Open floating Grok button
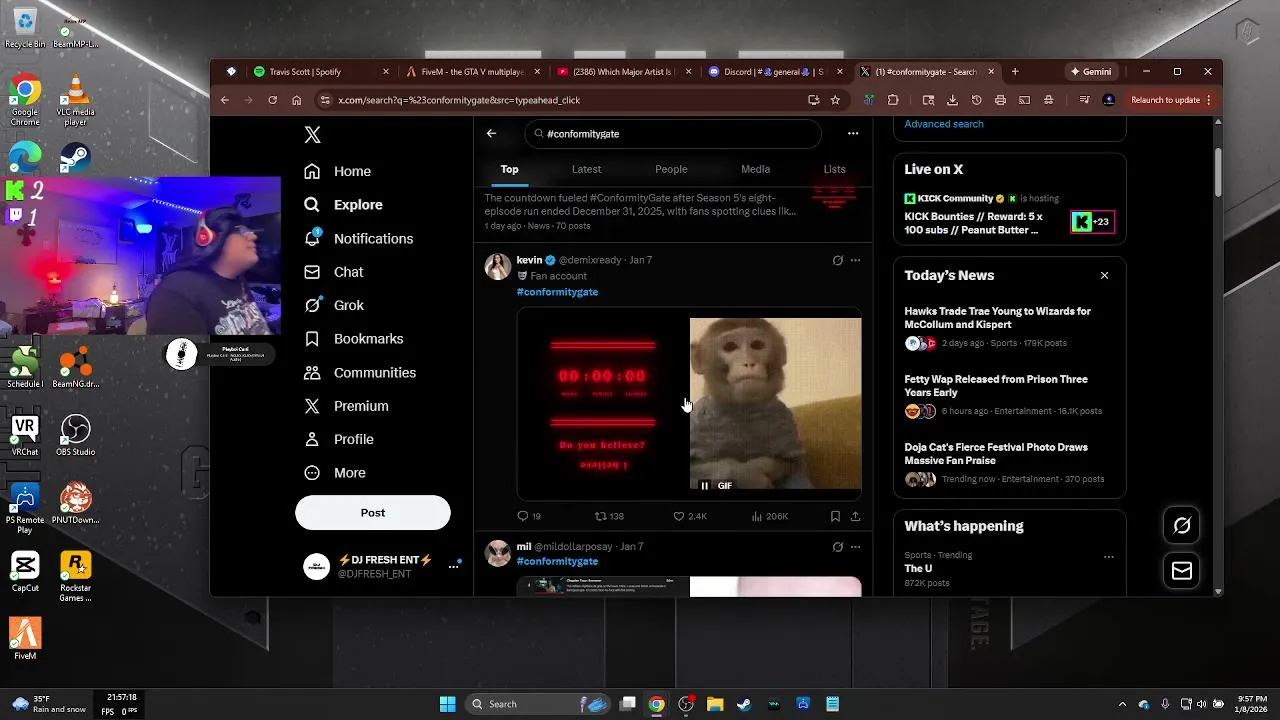The height and width of the screenshot is (720, 1280). point(1182,525)
